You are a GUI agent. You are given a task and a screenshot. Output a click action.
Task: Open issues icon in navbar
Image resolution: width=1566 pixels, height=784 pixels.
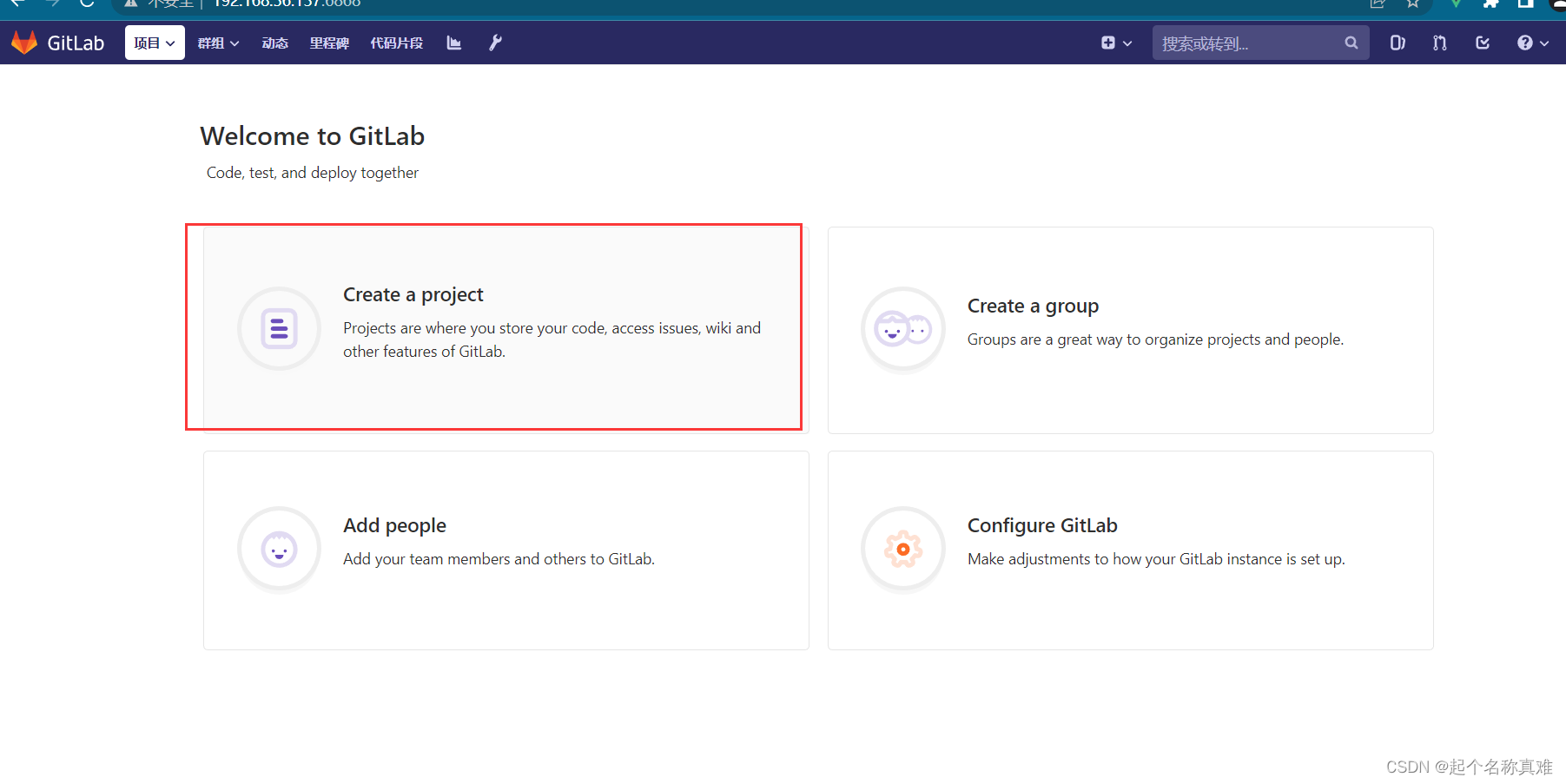[1398, 43]
